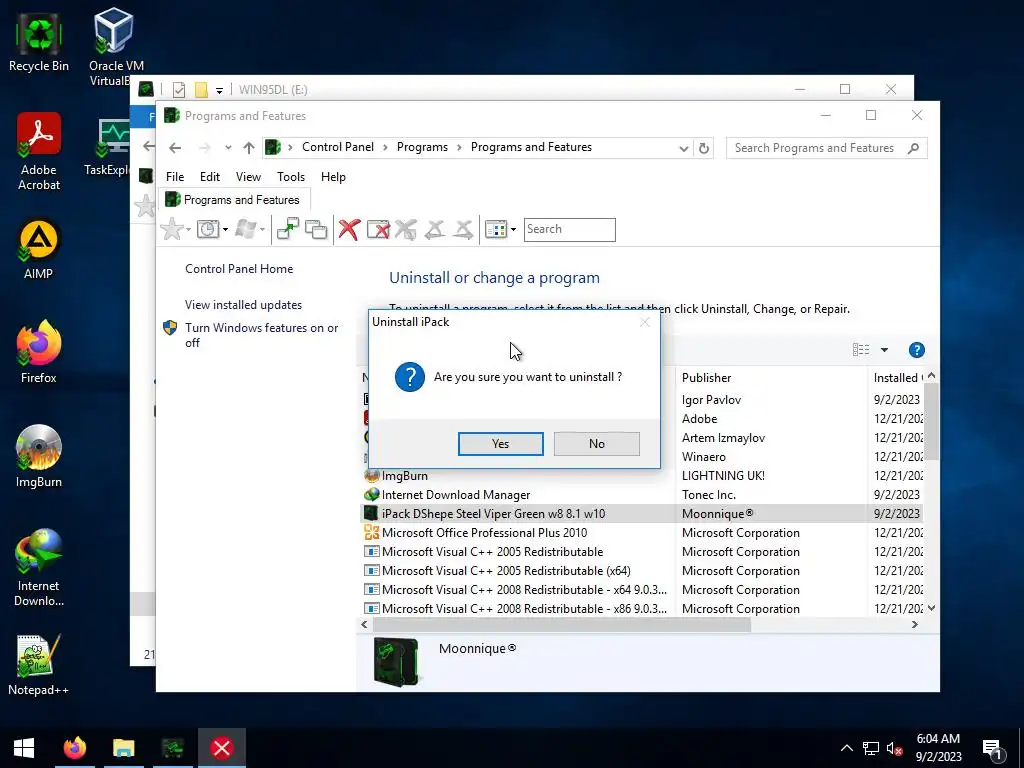Click the horizontal scrollbar right arrow
Image resolution: width=1024 pixels, height=768 pixels.
[914, 624]
